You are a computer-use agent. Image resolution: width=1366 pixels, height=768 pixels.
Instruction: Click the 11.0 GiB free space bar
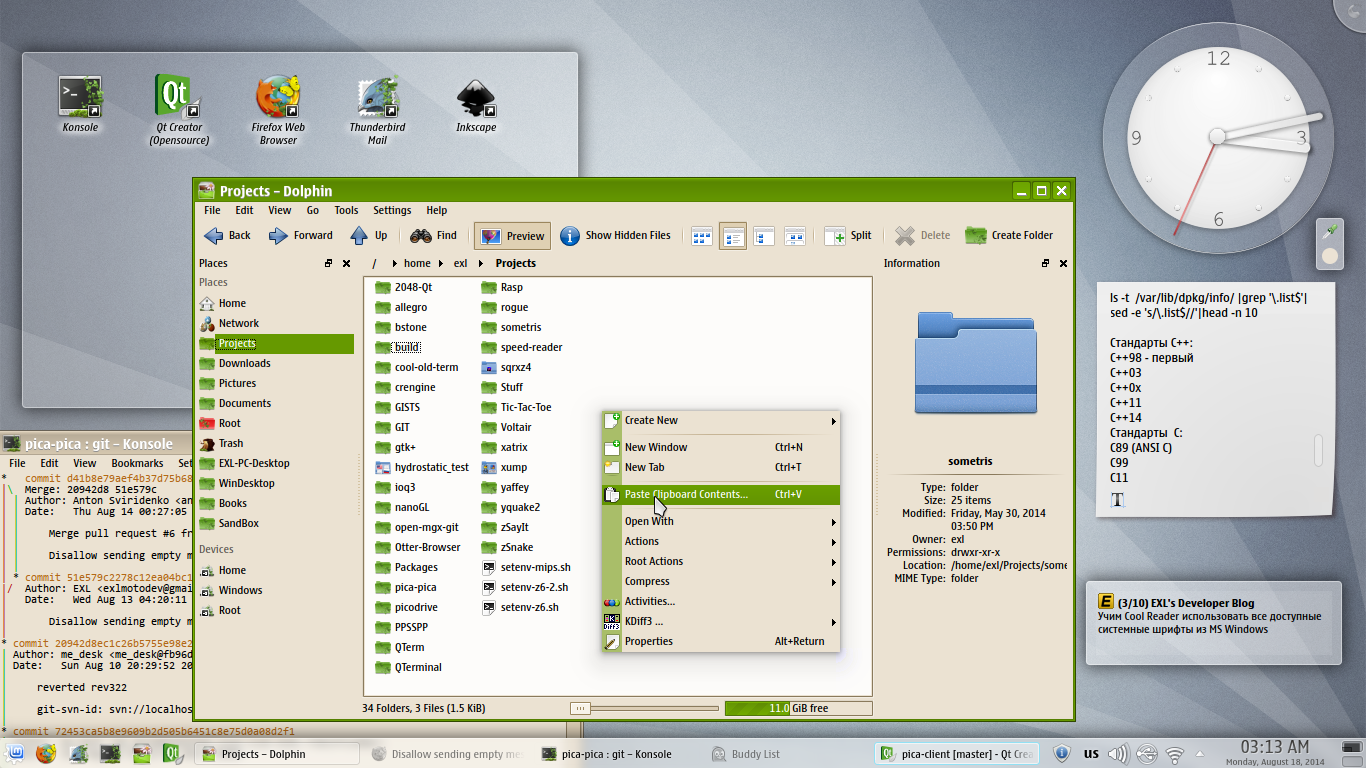point(798,708)
